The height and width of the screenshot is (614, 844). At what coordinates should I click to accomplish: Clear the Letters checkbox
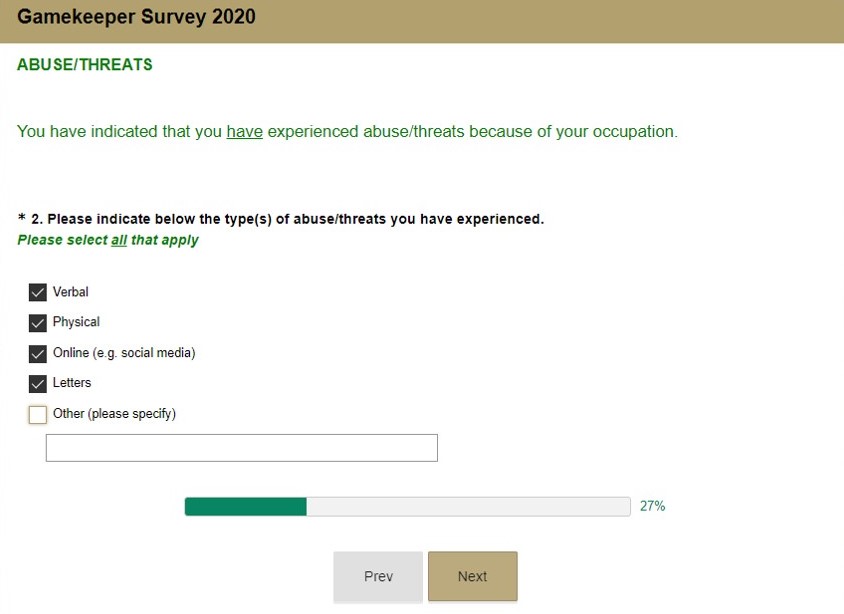(38, 383)
